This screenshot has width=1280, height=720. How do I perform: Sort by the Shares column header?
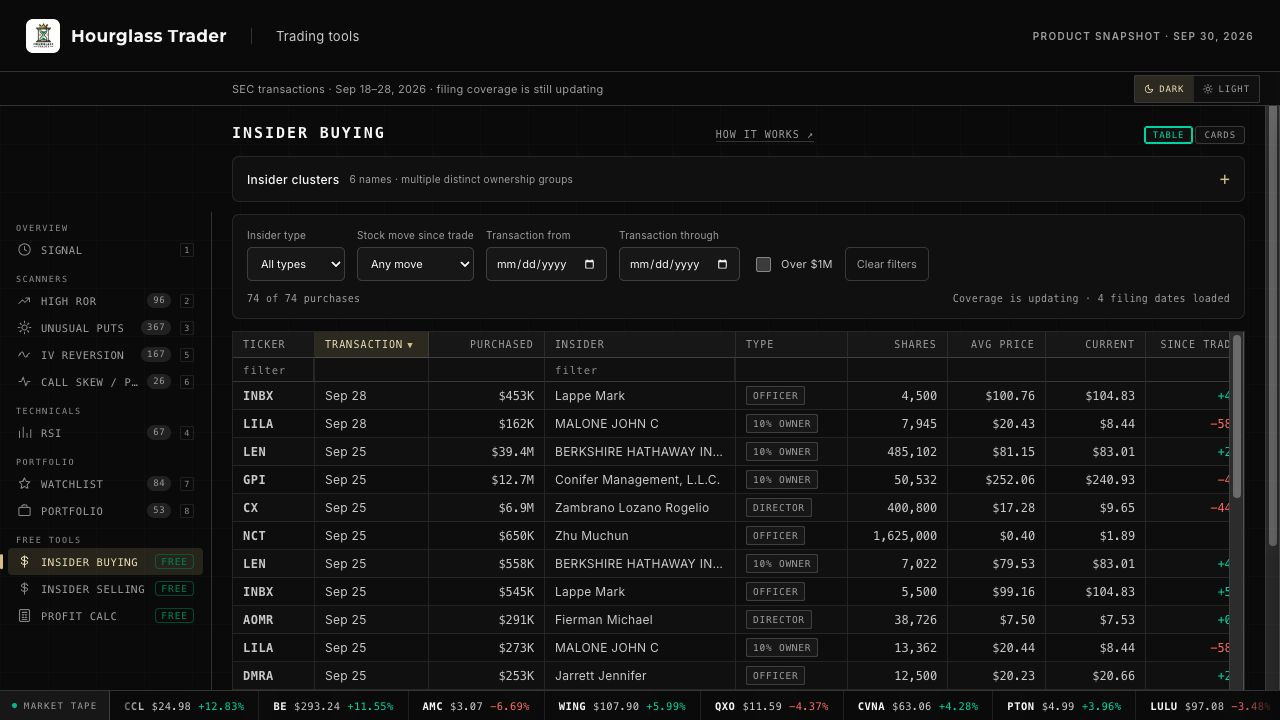(897, 344)
